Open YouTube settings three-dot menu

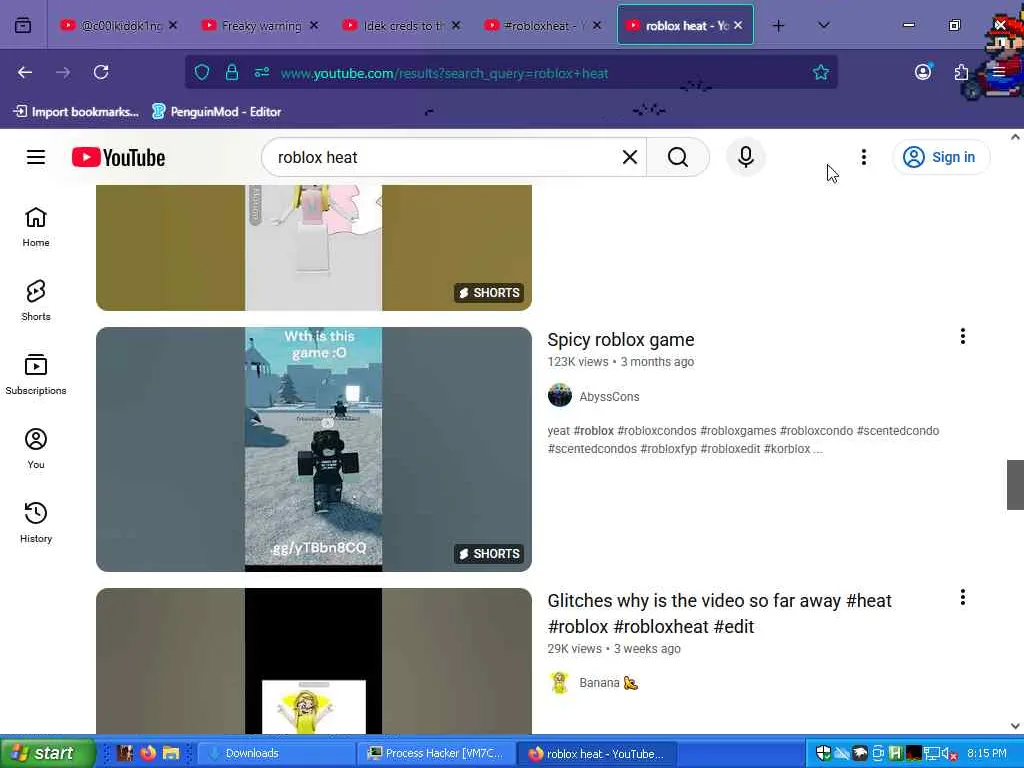(864, 157)
